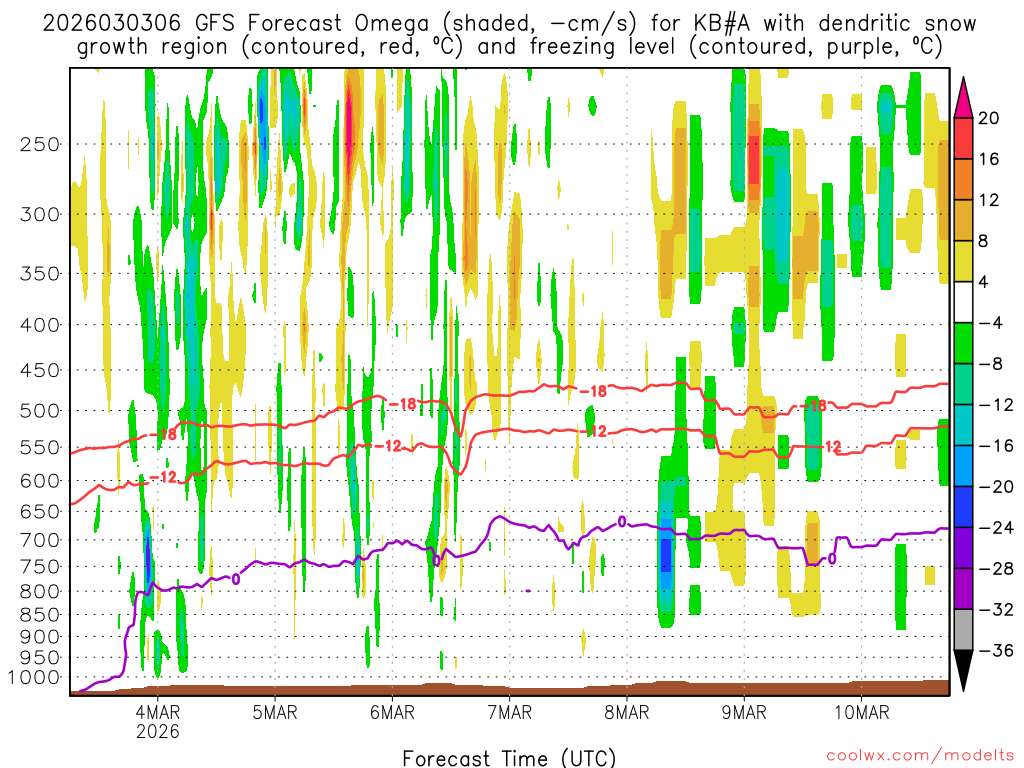Image resolution: width=1024 pixels, height=768 pixels.
Task: Pick the gray -32-to--36 colorbar swatch
Action: (963, 630)
